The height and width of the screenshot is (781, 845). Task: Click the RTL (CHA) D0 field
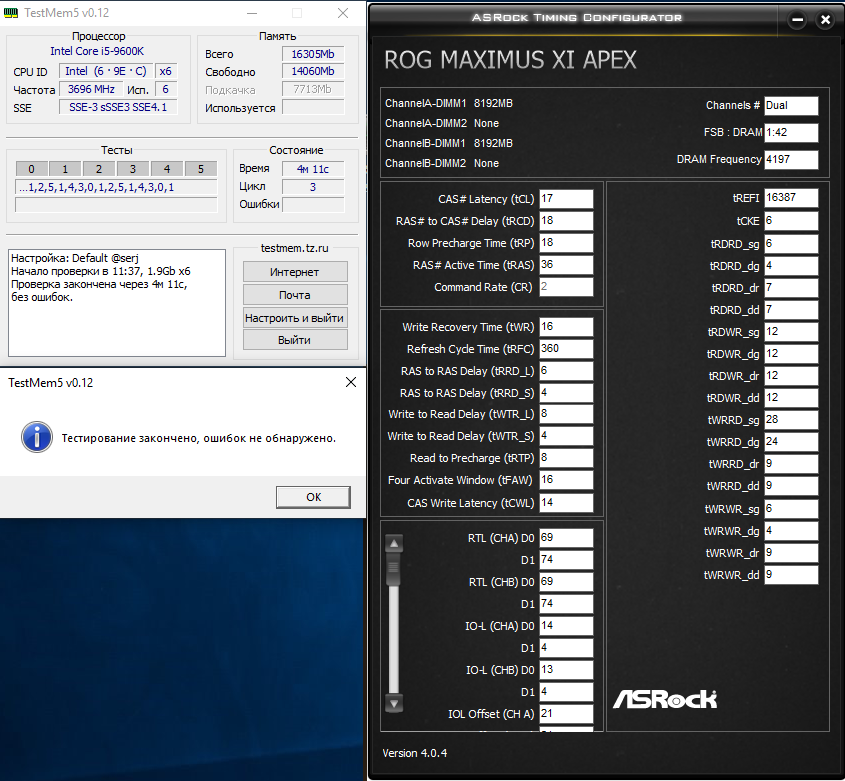tap(566, 538)
